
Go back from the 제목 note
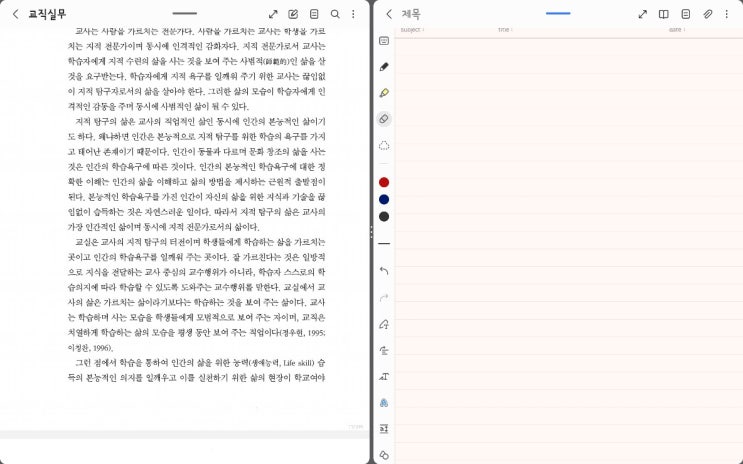[x=389, y=14]
